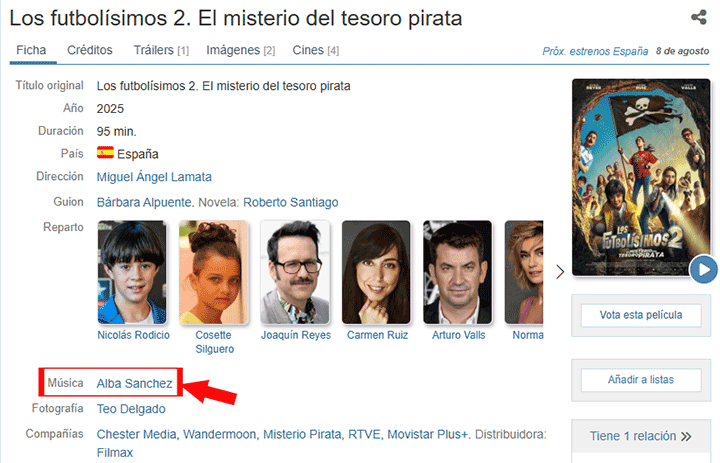Click the share icon at top right
This screenshot has width=720, height=463.
(x=698, y=17)
